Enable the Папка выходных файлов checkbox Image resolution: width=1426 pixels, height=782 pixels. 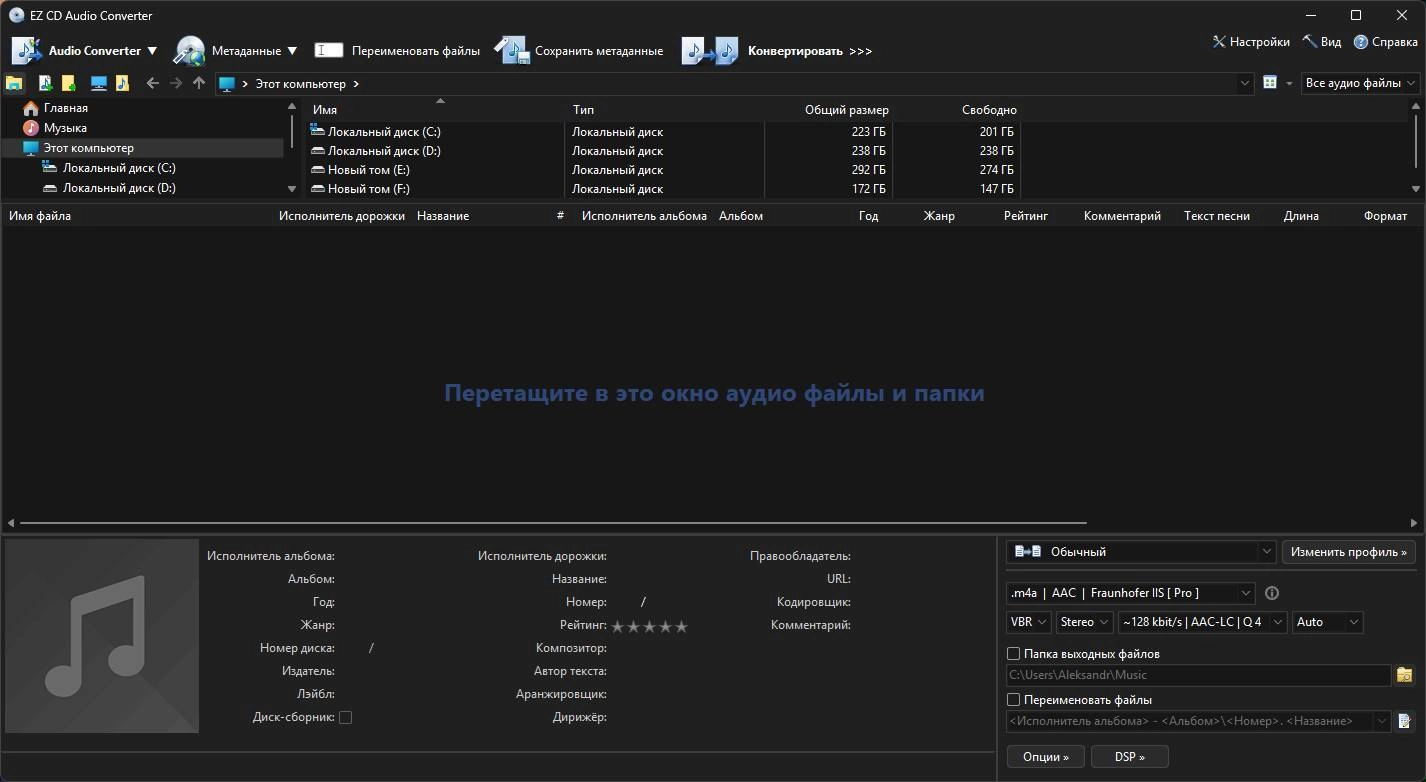(1014, 654)
